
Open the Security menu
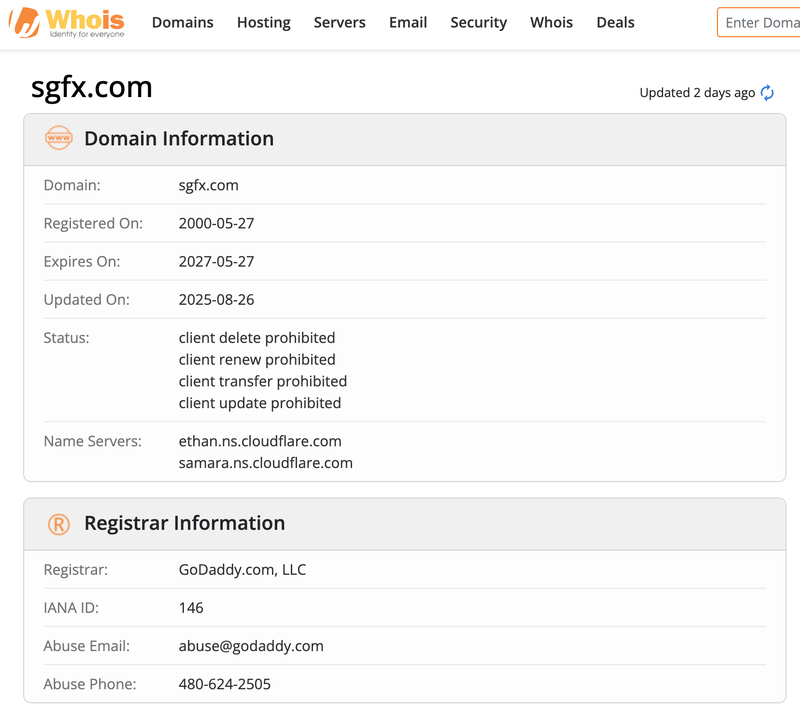(x=479, y=22)
